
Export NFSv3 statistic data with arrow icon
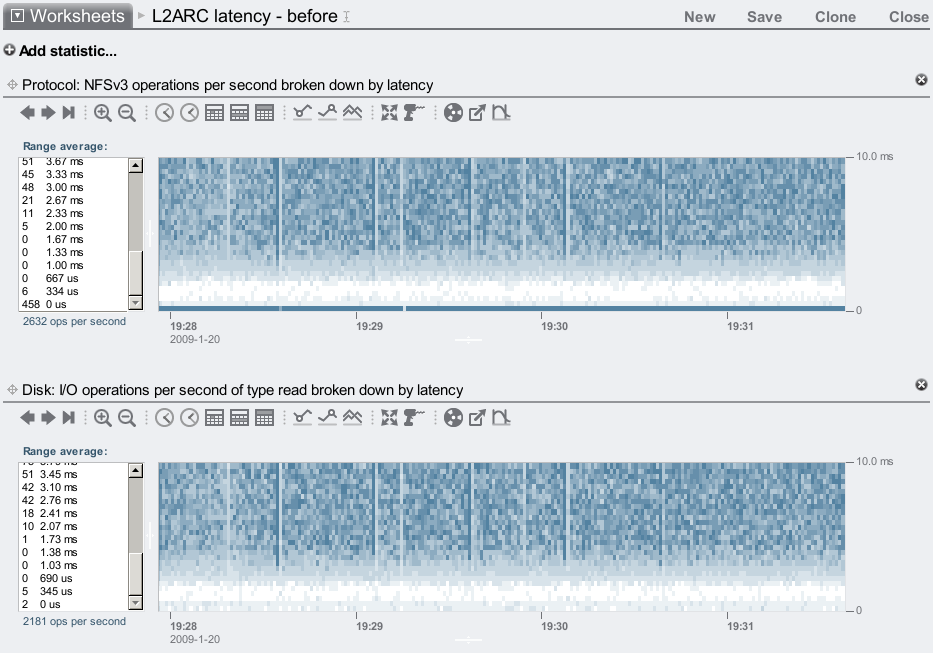click(477, 114)
